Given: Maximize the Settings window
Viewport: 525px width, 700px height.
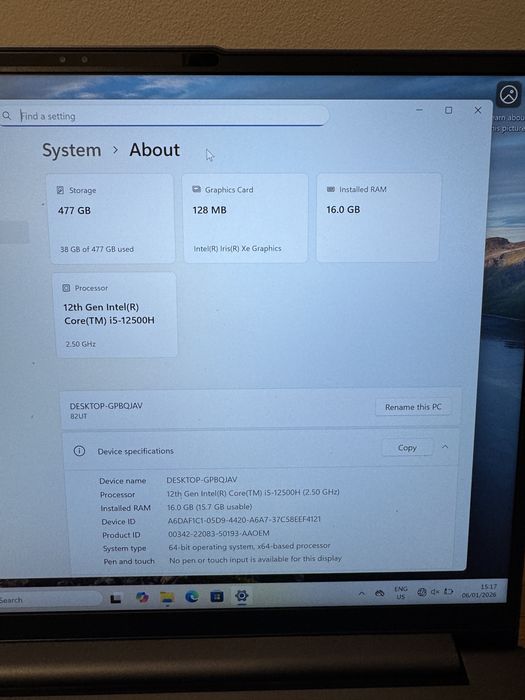Looking at the screenshot, I should [x=448, y=110].
